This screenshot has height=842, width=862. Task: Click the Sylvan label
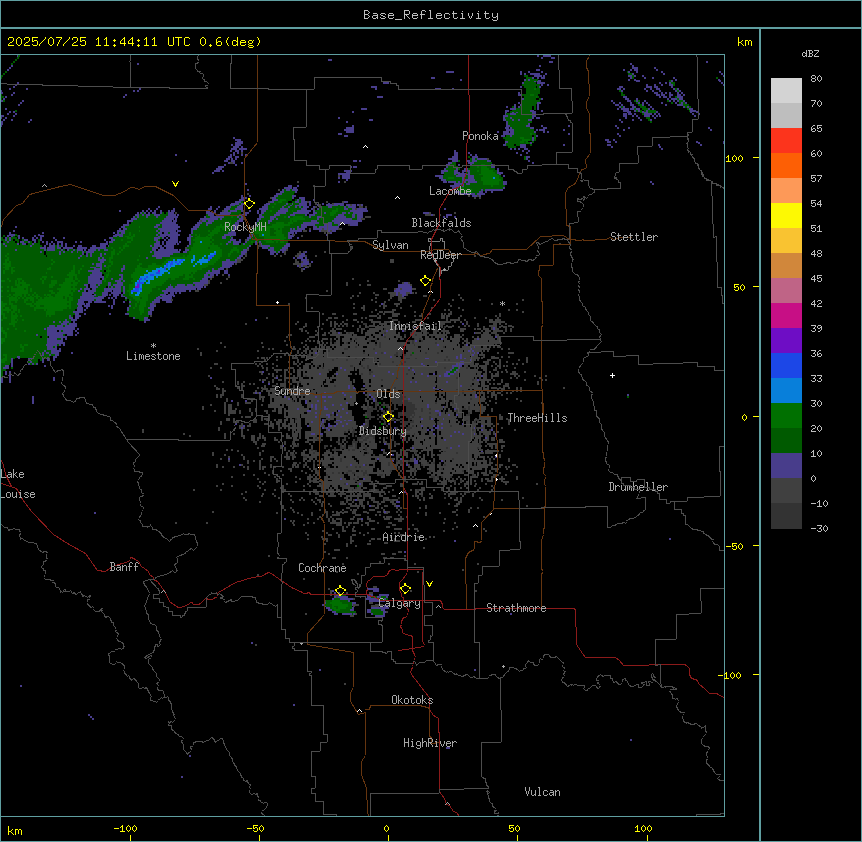click(390, 245)
